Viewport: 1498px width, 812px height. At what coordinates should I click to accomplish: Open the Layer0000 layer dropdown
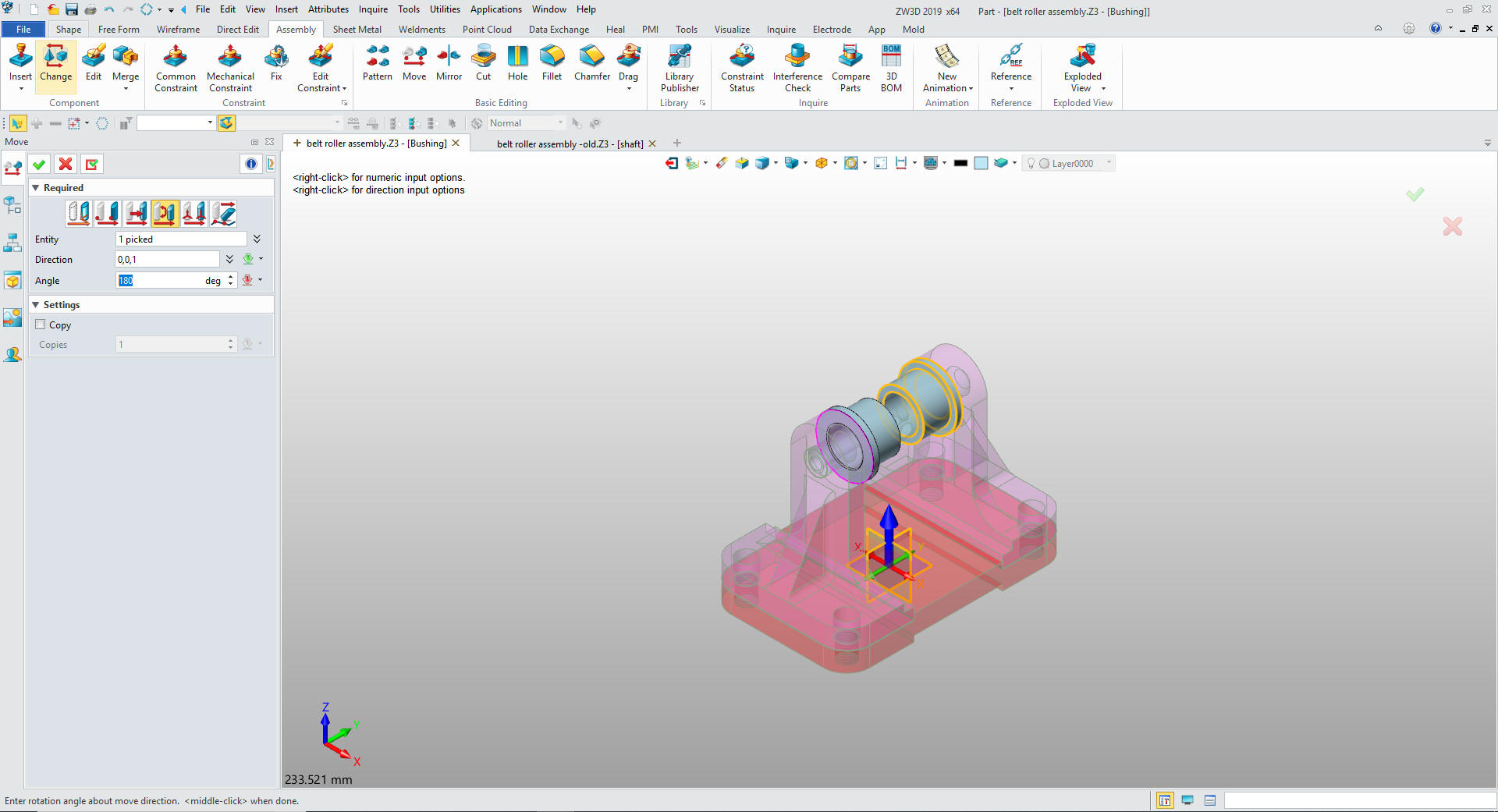[x=1109, y=163]
